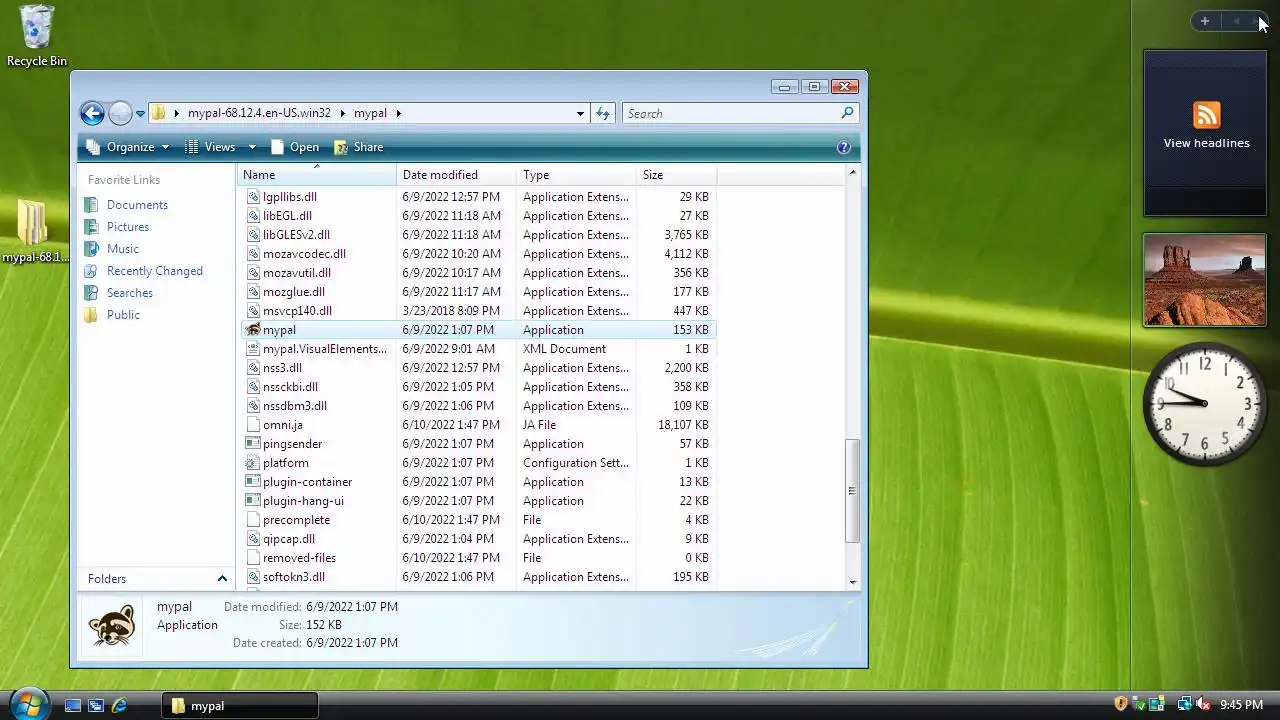Click the Search input field
The image size is (1280, 720).
tap(730, 113)
